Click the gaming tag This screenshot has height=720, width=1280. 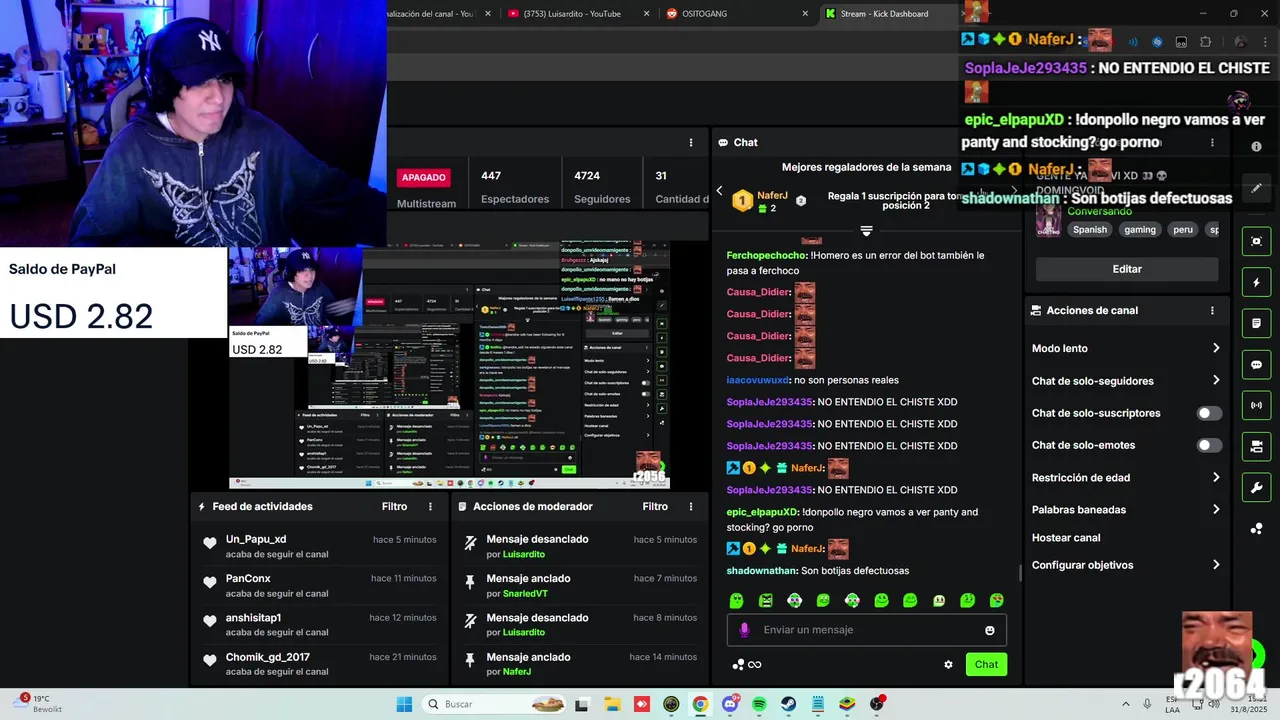point(1140,229)
